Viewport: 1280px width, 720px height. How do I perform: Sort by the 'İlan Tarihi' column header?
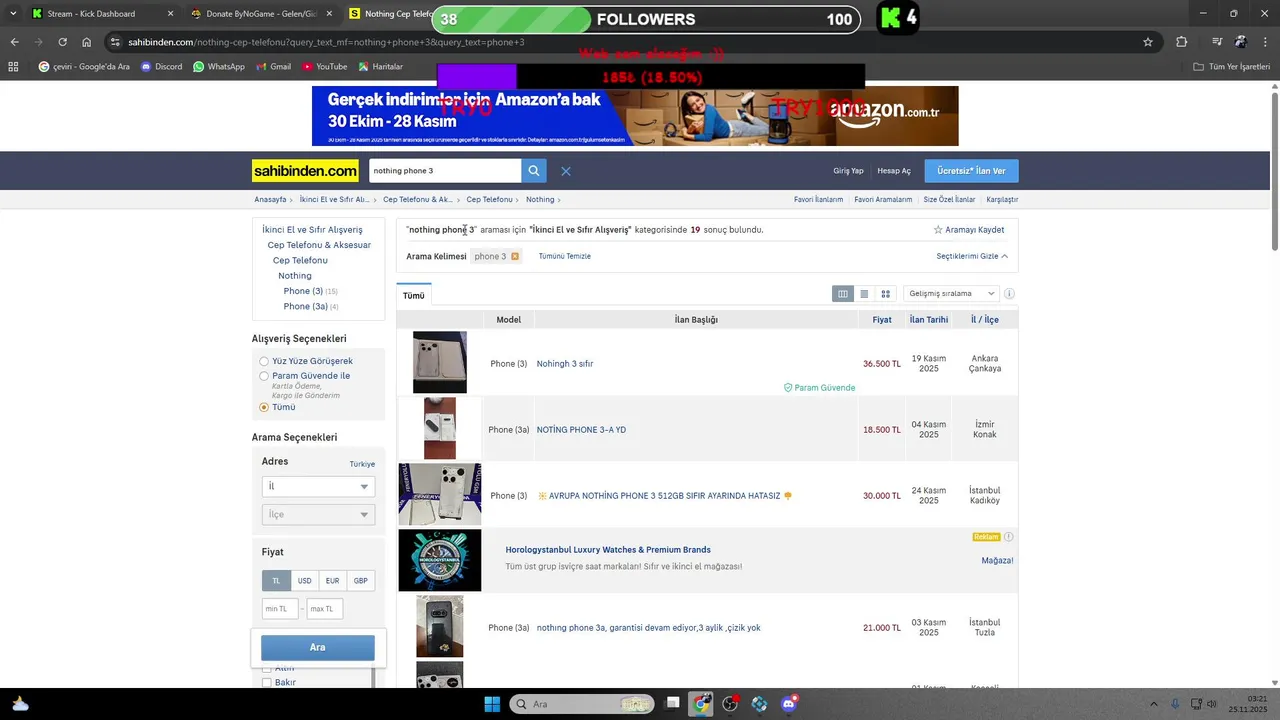coord(929,320)
